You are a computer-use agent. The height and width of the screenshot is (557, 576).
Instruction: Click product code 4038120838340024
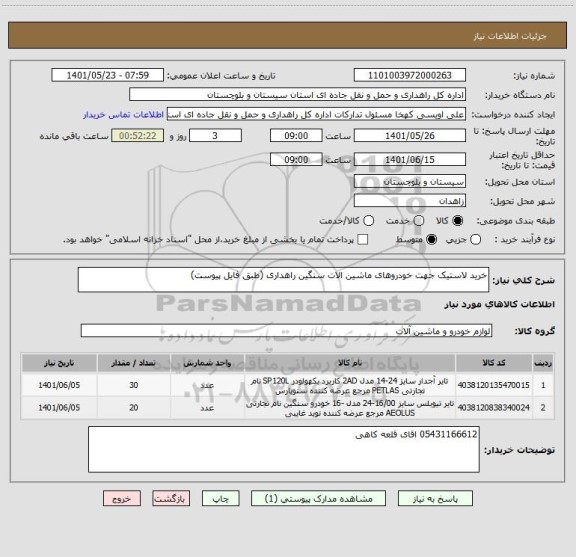(x=493, y=407)
